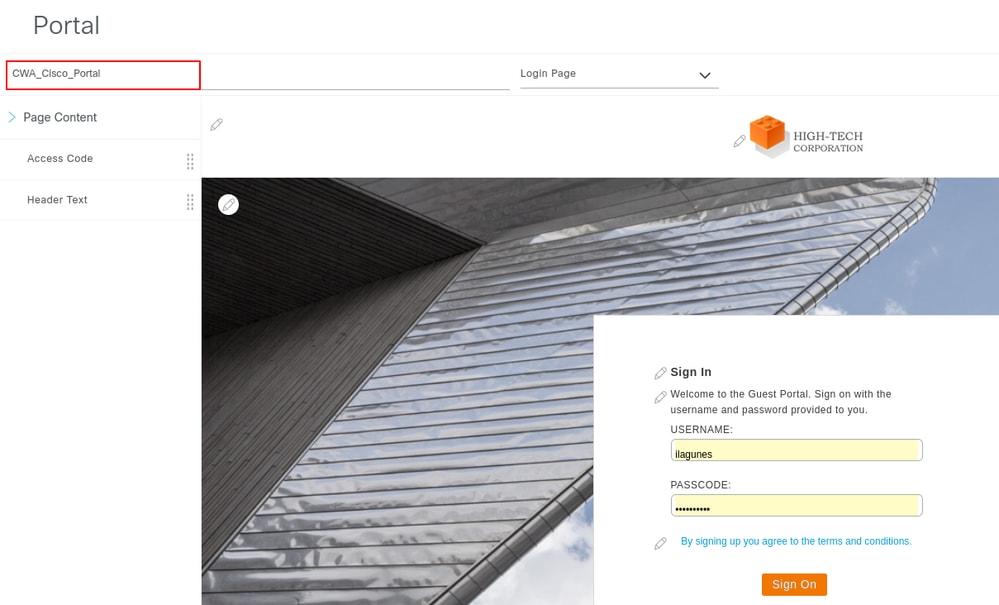Click the background image pencil edit icon

pyautogui.click(x=229, y=204)
